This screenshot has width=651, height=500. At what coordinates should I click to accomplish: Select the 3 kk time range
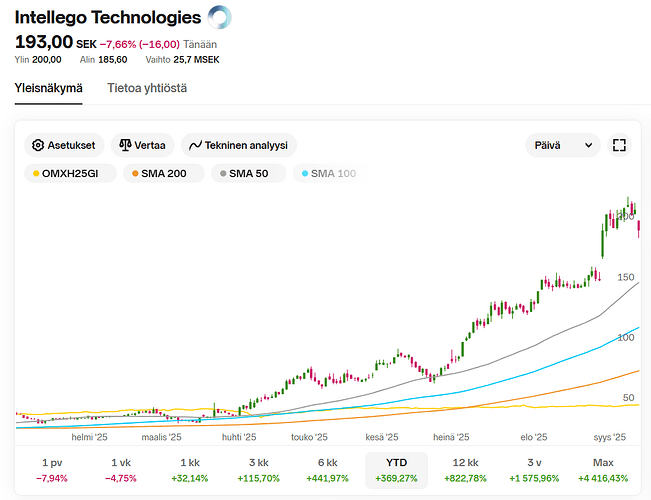(x=259, y=471)
